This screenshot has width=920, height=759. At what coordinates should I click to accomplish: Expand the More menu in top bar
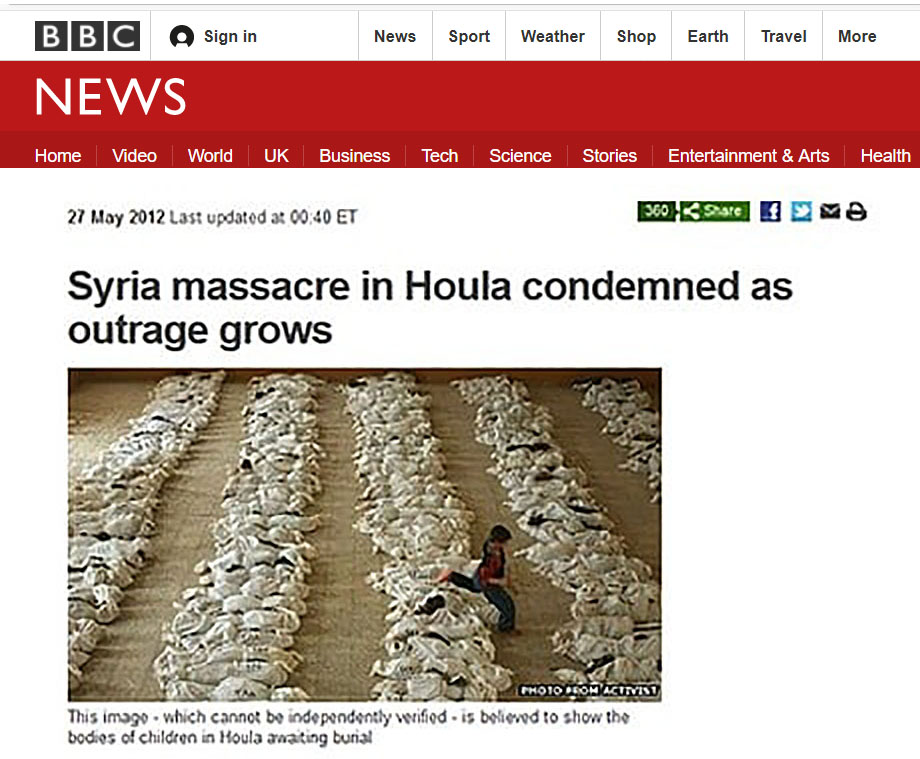(857, 36)
